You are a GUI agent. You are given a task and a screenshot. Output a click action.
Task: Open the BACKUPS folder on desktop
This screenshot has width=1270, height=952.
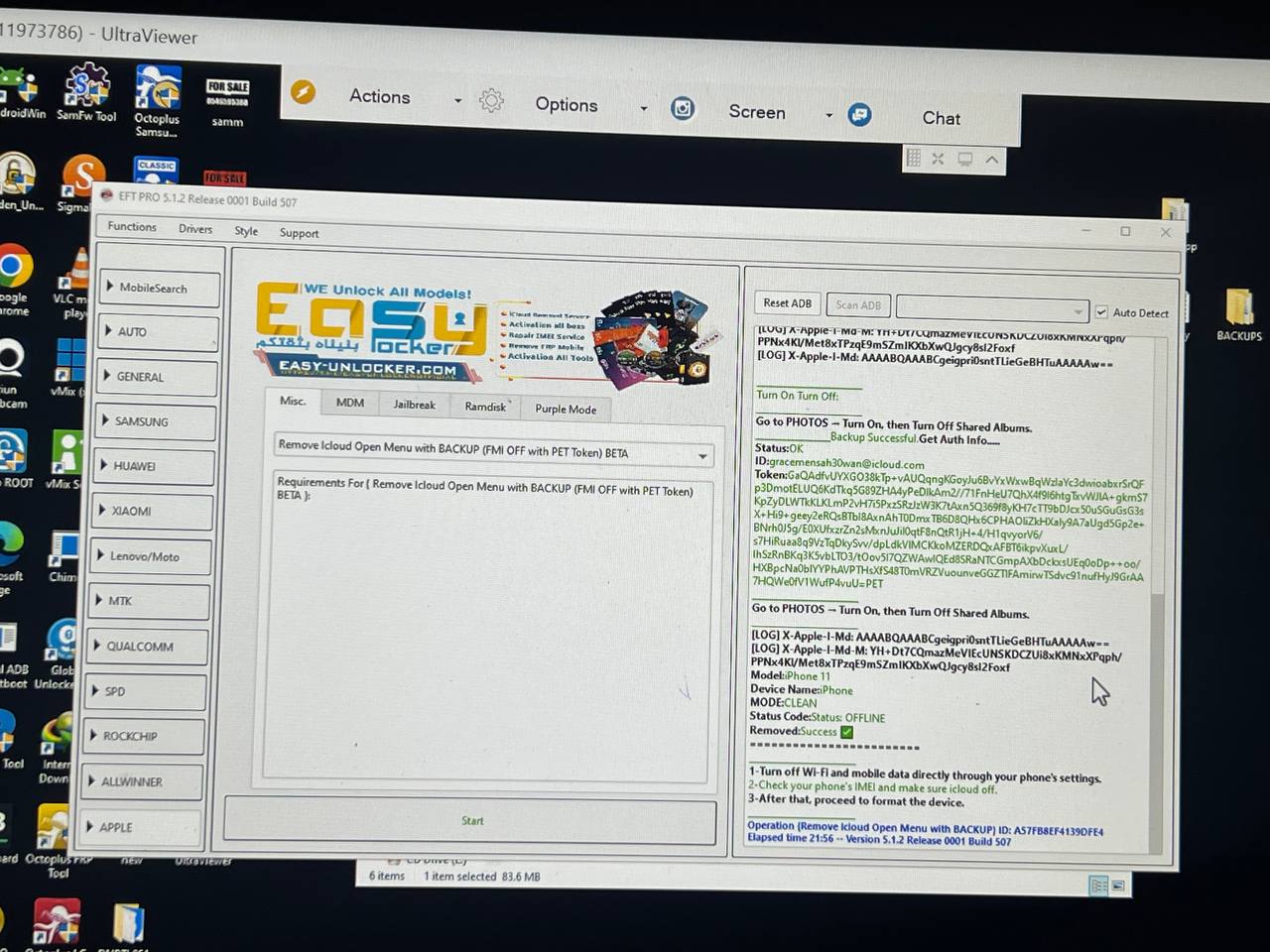(1239, 314)
